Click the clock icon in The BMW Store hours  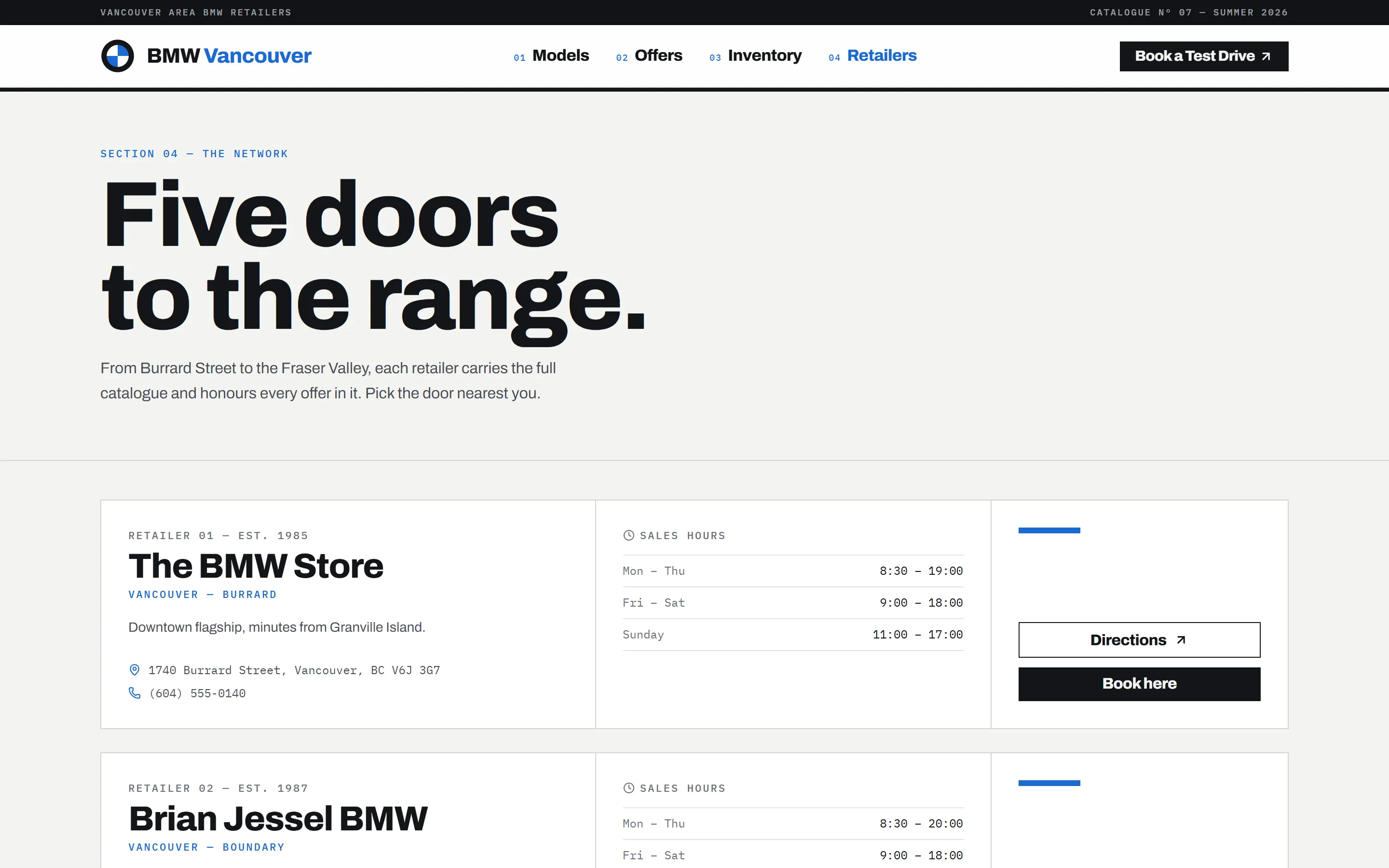[x=628, y=535]
